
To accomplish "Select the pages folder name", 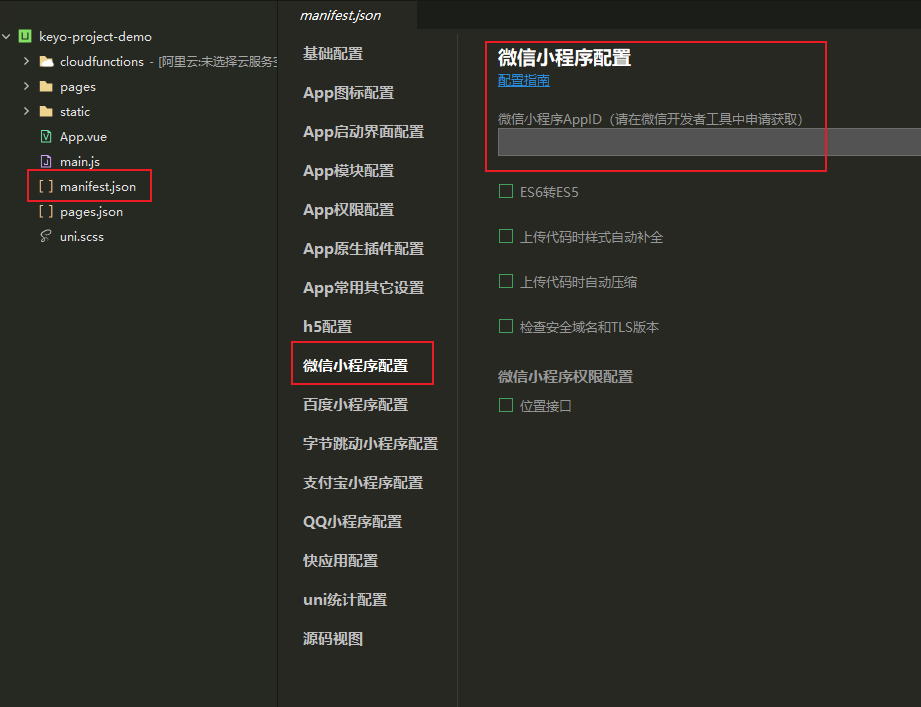I will pyautogui.click(x=78, y=87).
